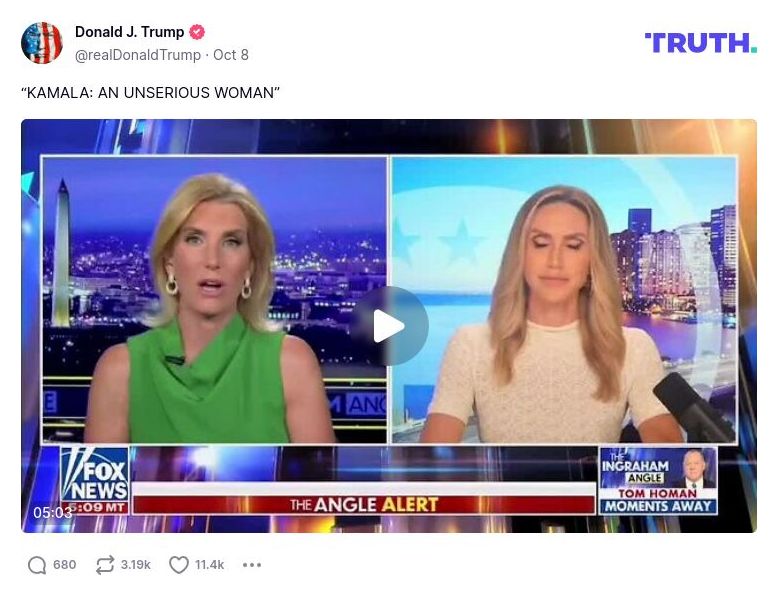Viewport: 778px width, 595px height.
Task: Click the 05:03 video duration label
Action: 53,512
